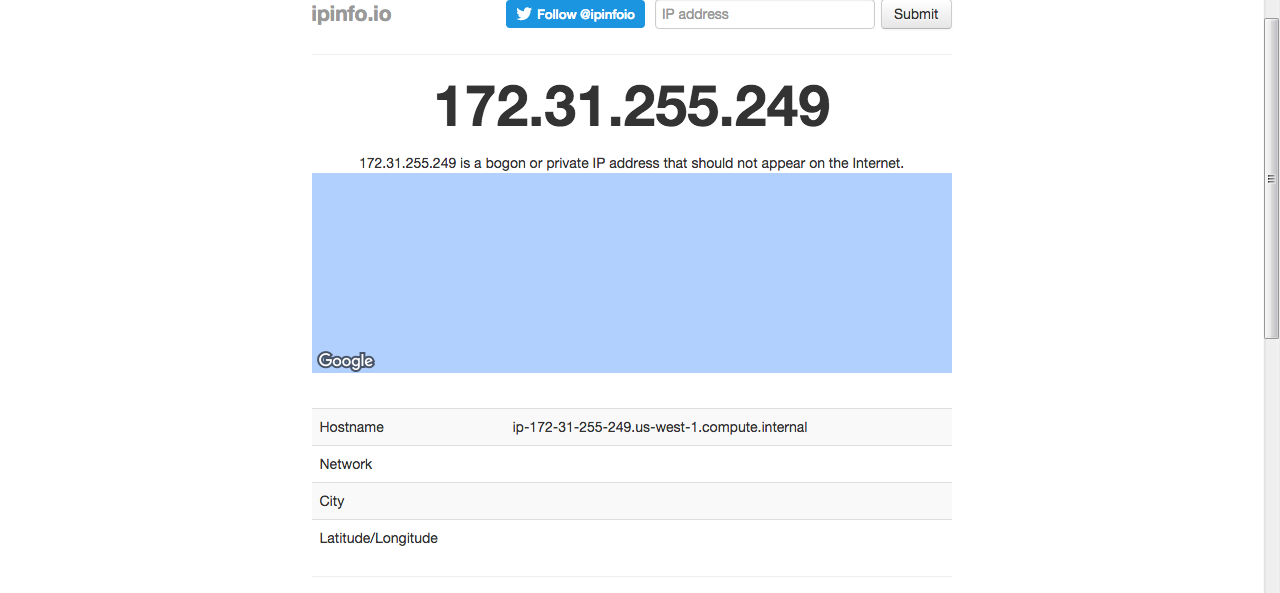The image size is (1280, 593).
Task: Select the Hostname label cell
Action: point(352,427)
